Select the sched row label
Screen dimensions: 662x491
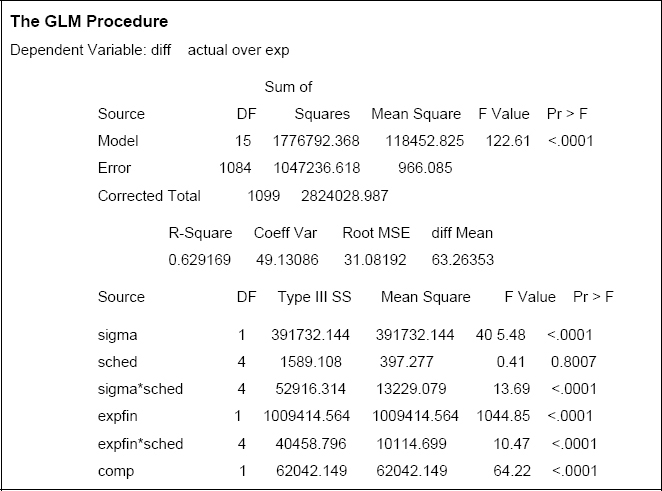(x=117, y=362)
